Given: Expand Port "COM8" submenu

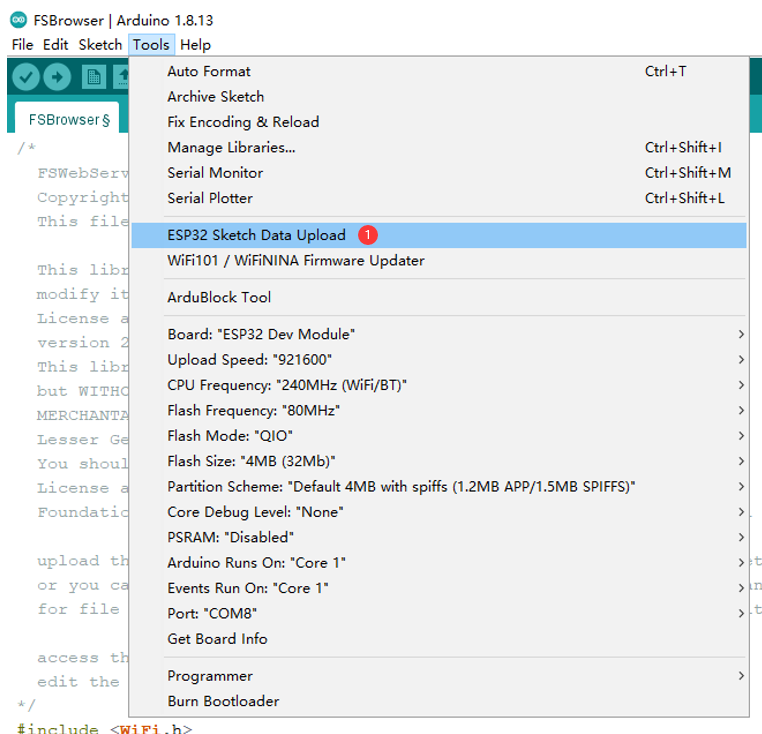Looking at the screenshot, I should tap(439, 613).
